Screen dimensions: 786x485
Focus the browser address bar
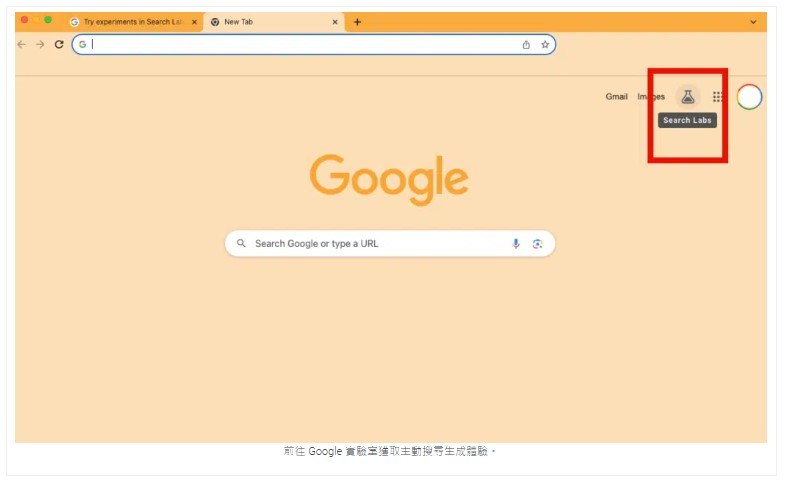[x=314, y=45]
